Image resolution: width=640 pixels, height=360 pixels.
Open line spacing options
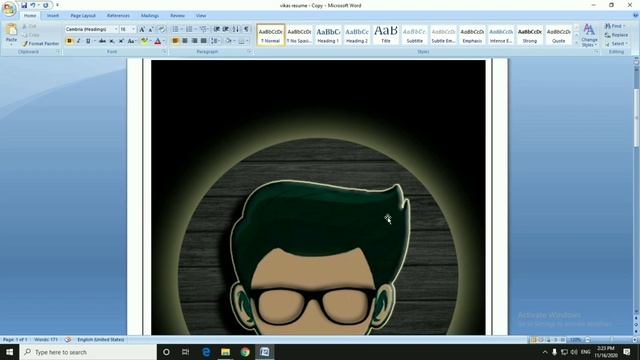216,41
